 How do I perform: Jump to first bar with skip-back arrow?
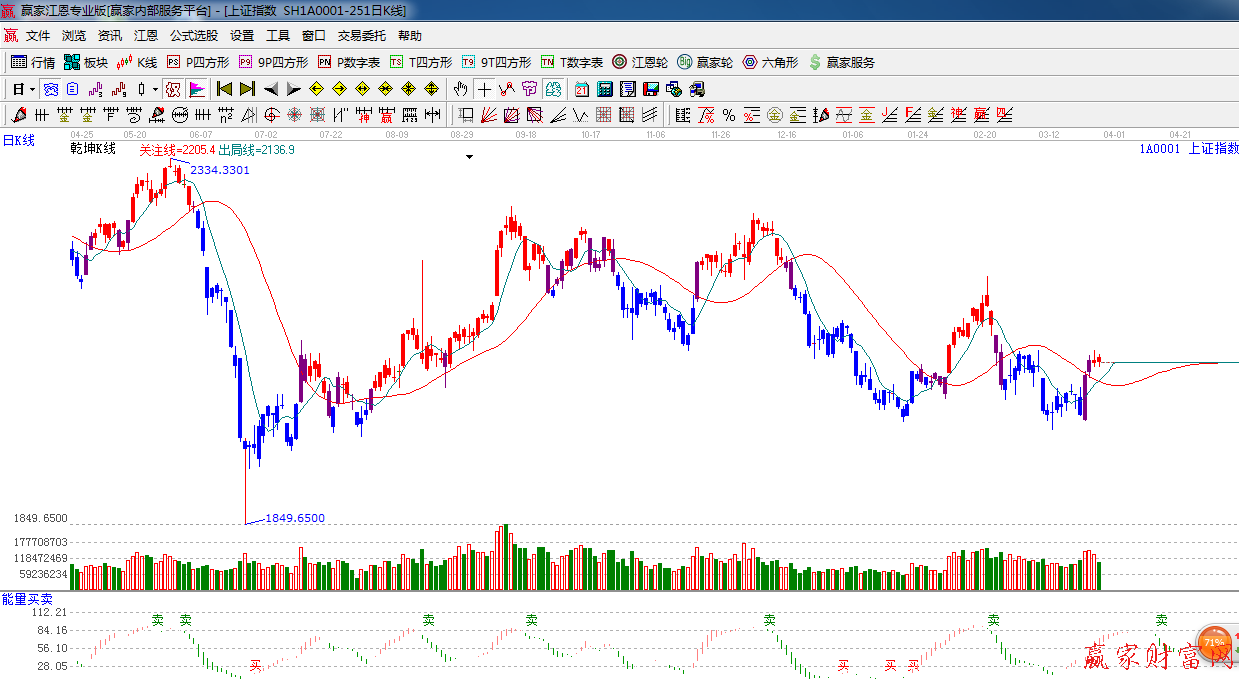[224, 89]
